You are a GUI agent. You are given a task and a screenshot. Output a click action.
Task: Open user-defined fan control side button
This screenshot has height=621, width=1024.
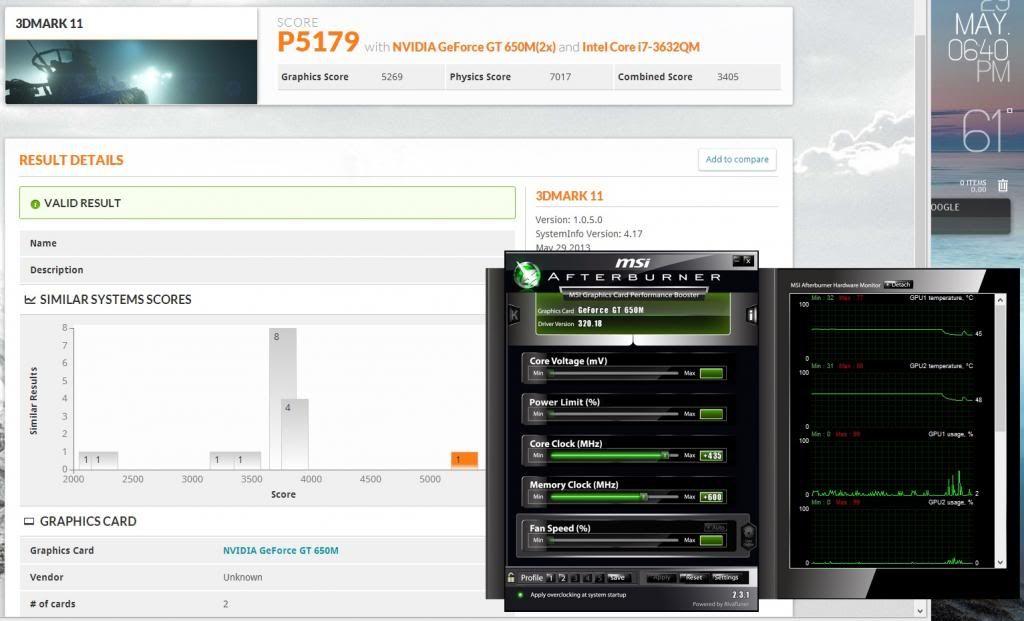pos(748,536)
